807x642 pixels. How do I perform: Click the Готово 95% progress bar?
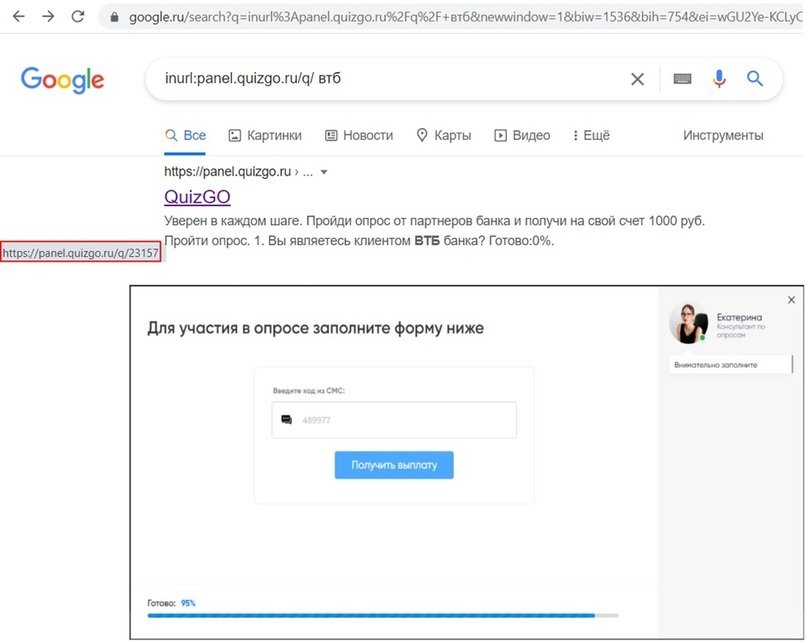point(383,615)
